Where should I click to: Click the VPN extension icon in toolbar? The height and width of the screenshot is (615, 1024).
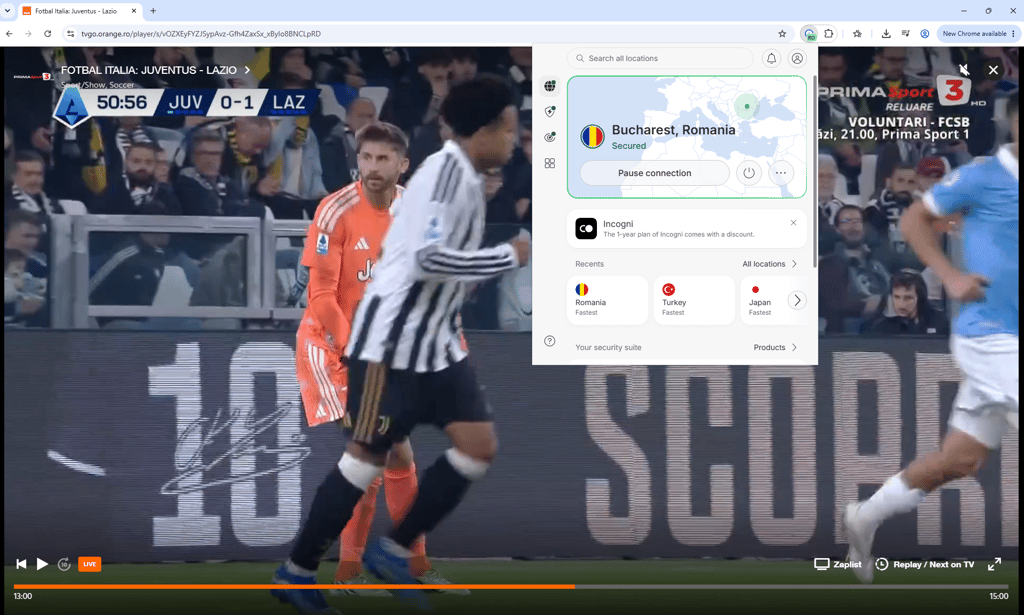(809, 34)
